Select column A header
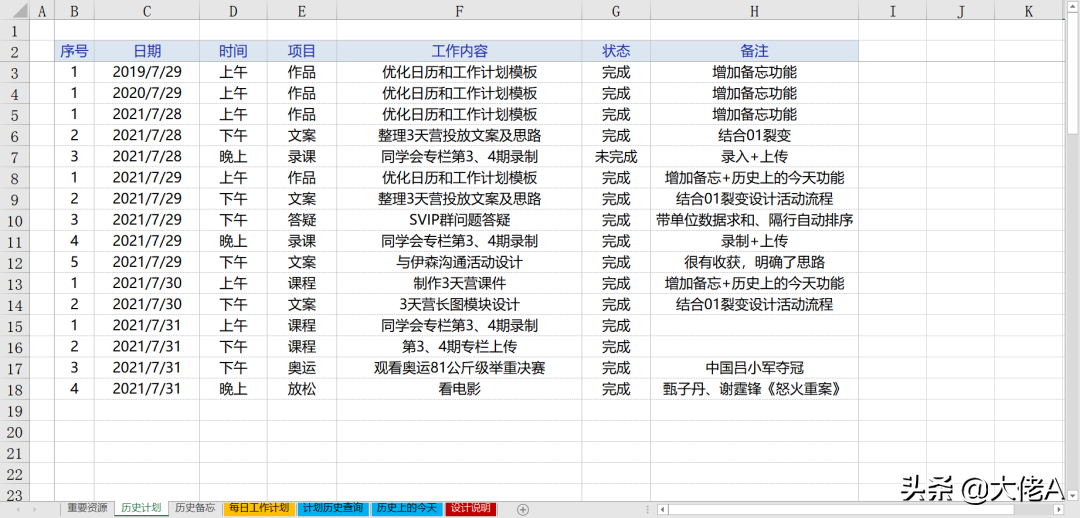The height and width of the screenshot is (518, 1080). tap(43, 10)
